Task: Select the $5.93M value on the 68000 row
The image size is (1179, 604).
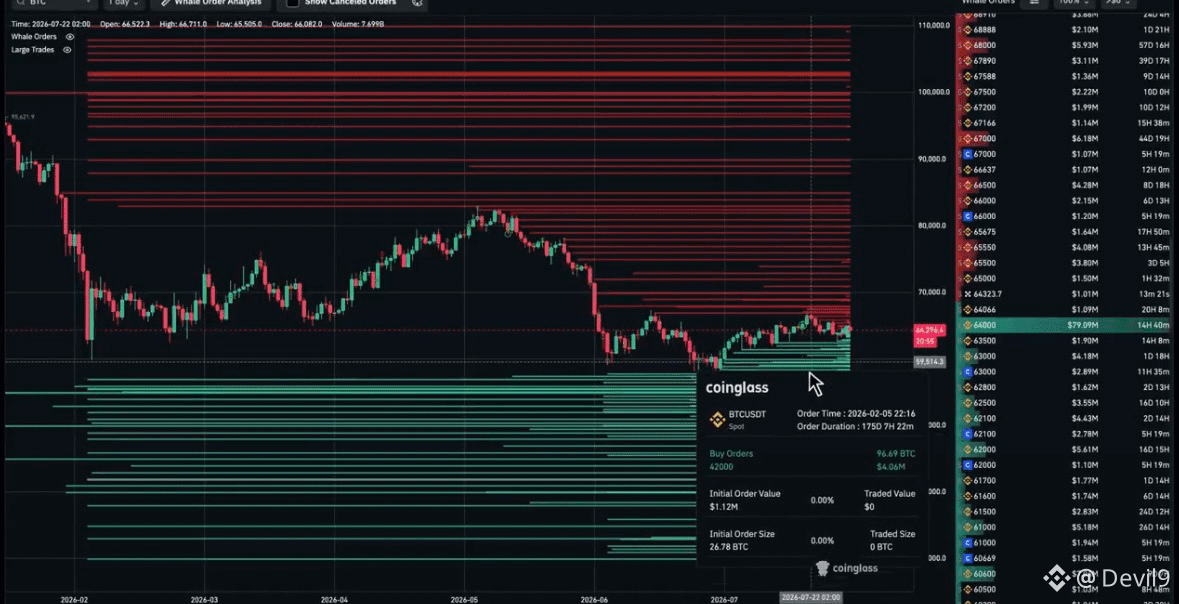Action: [1086, 45]
